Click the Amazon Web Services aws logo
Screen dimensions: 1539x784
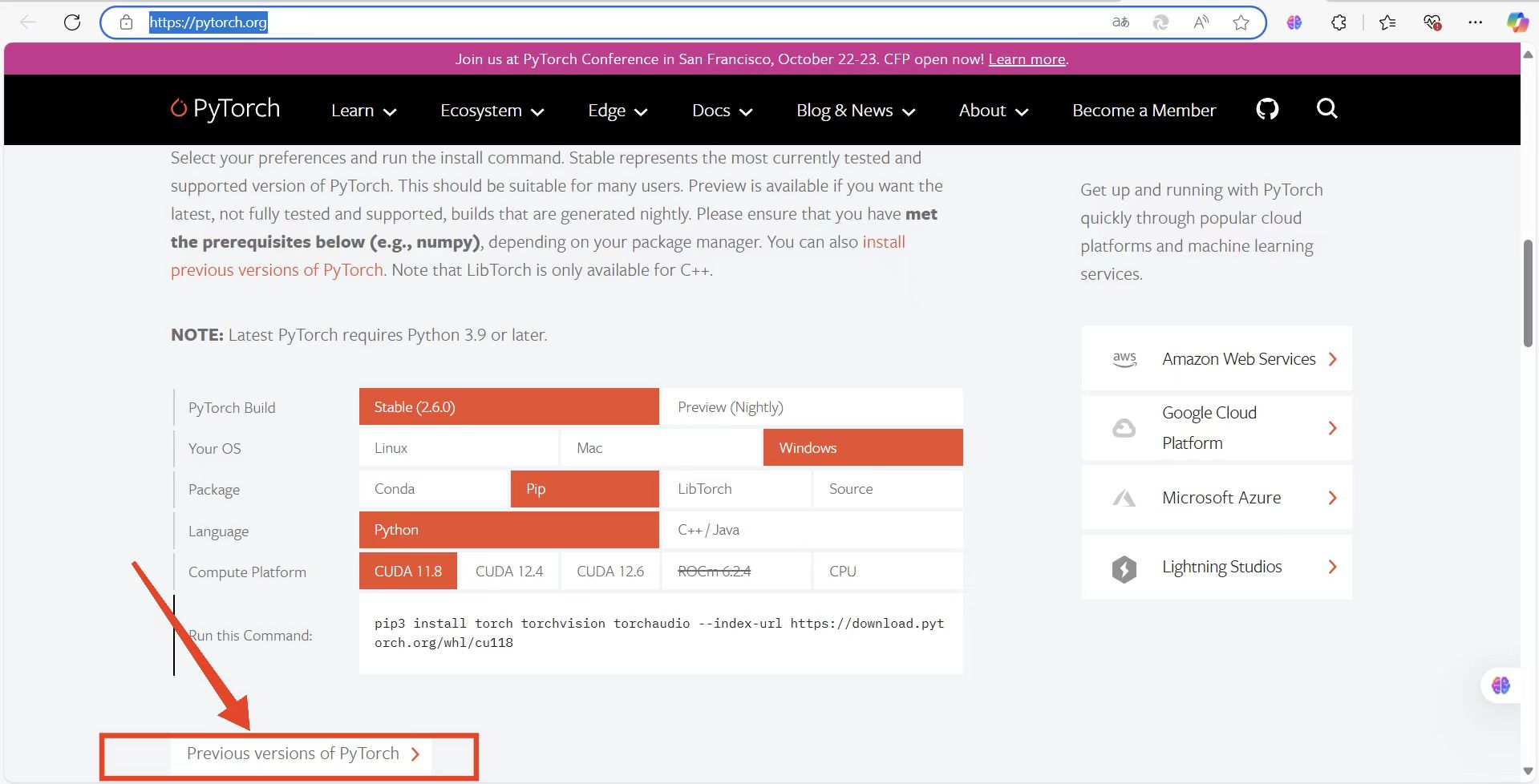[1124, 359]
